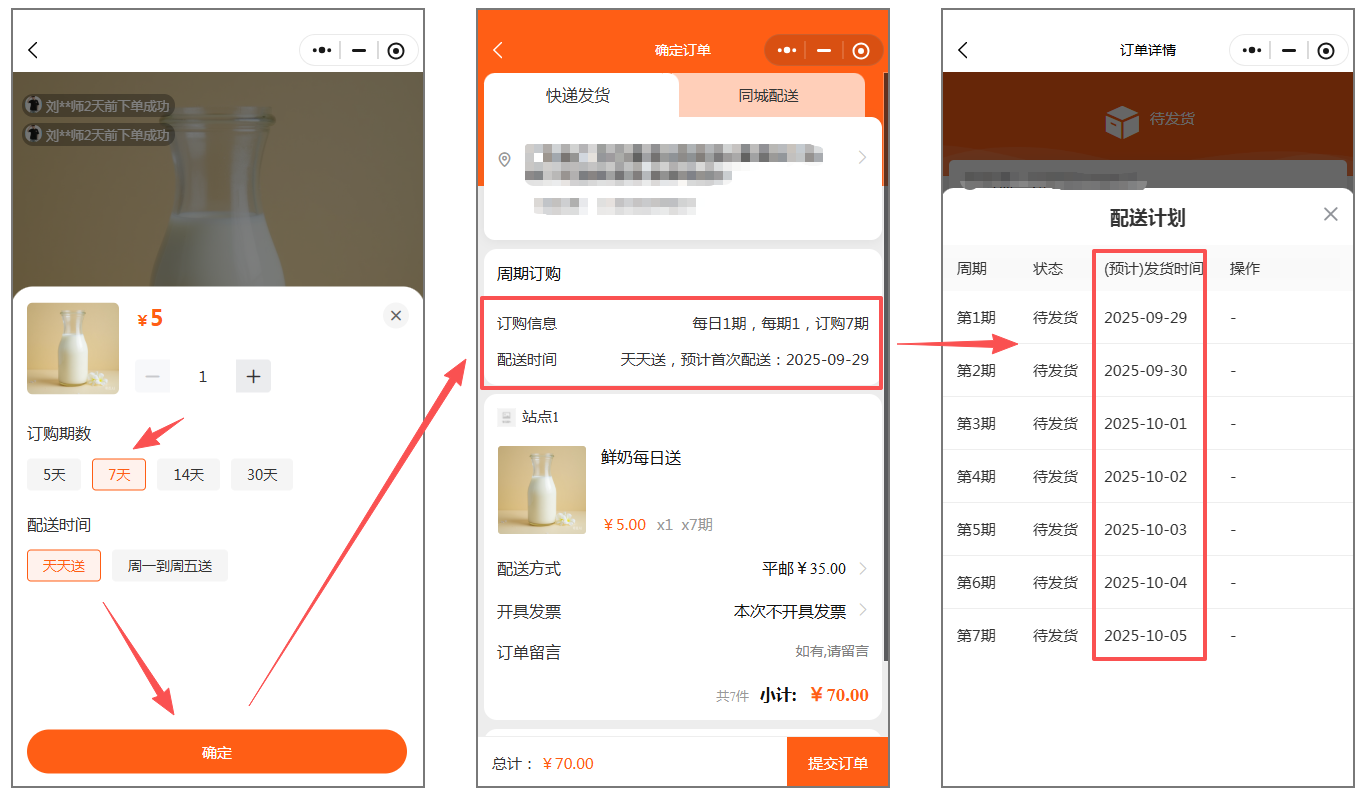The height and width of the screenshot is (792, 1364).
Task: Click the orange 确定 button
Action: (217, 752)
